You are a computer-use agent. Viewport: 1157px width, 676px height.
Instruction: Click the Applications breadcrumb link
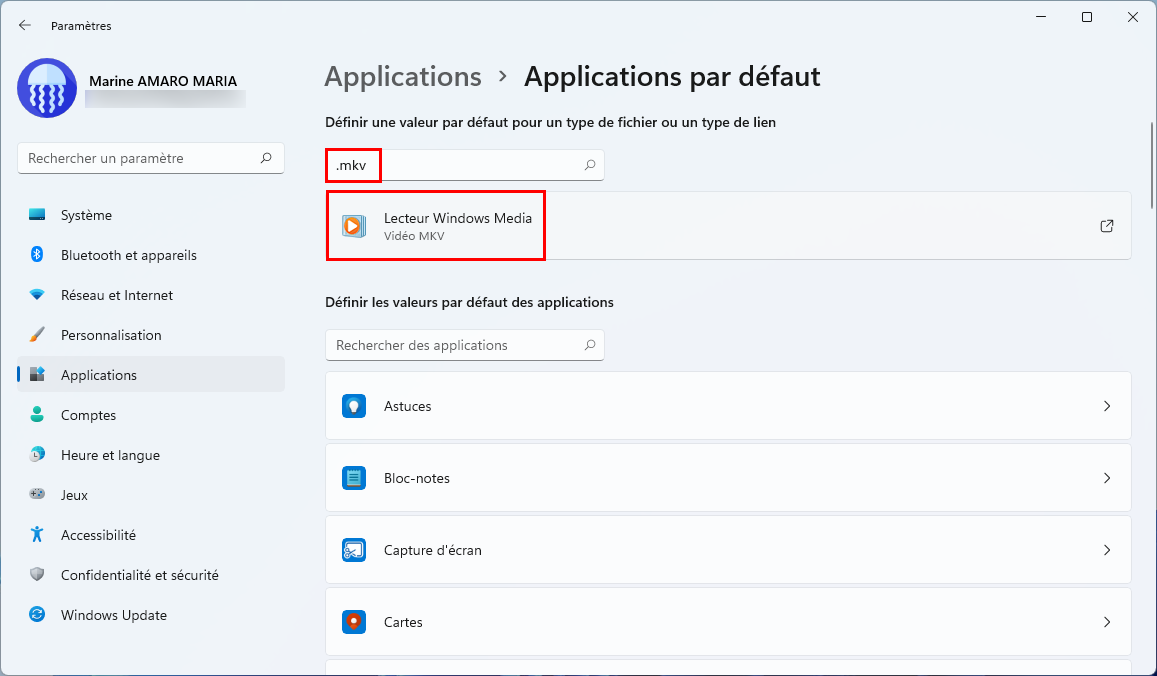click(403, 76)
